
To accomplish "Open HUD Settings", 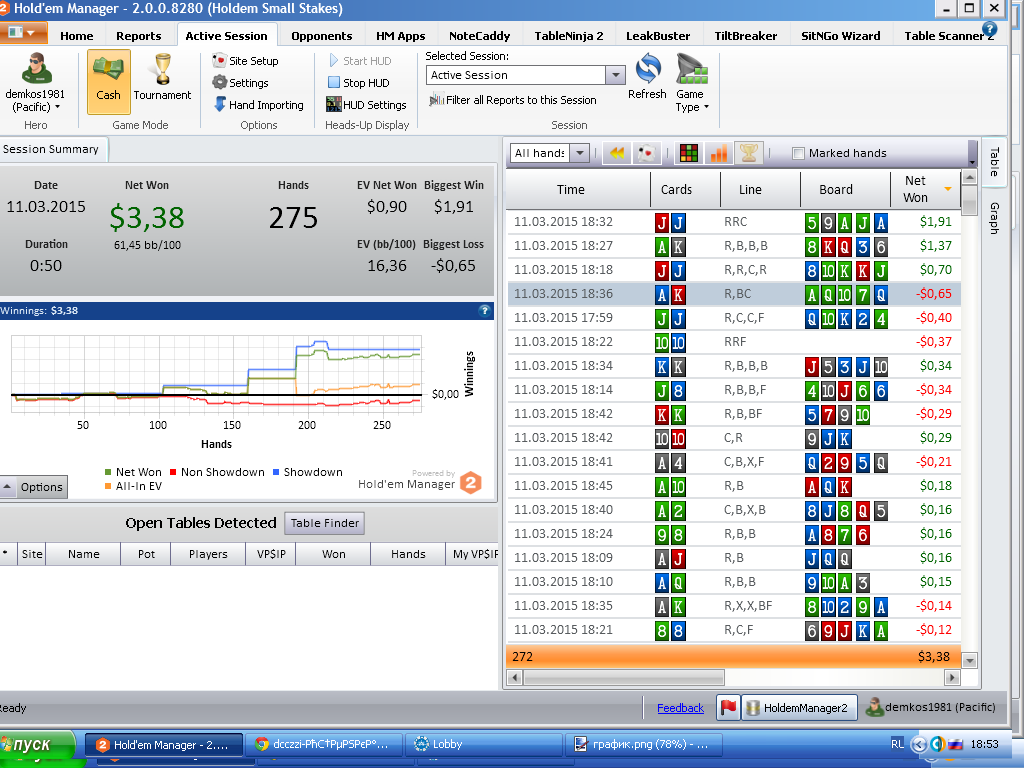I will coord(366,104).
